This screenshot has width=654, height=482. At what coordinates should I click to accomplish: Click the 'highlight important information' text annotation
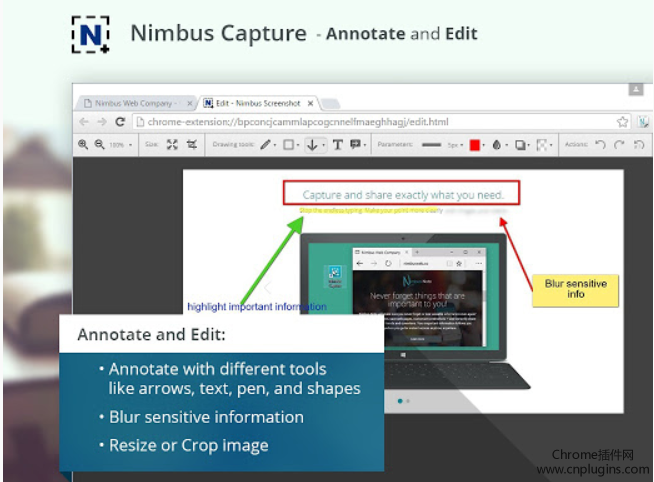pyautogui.click(x=257, y=306)
